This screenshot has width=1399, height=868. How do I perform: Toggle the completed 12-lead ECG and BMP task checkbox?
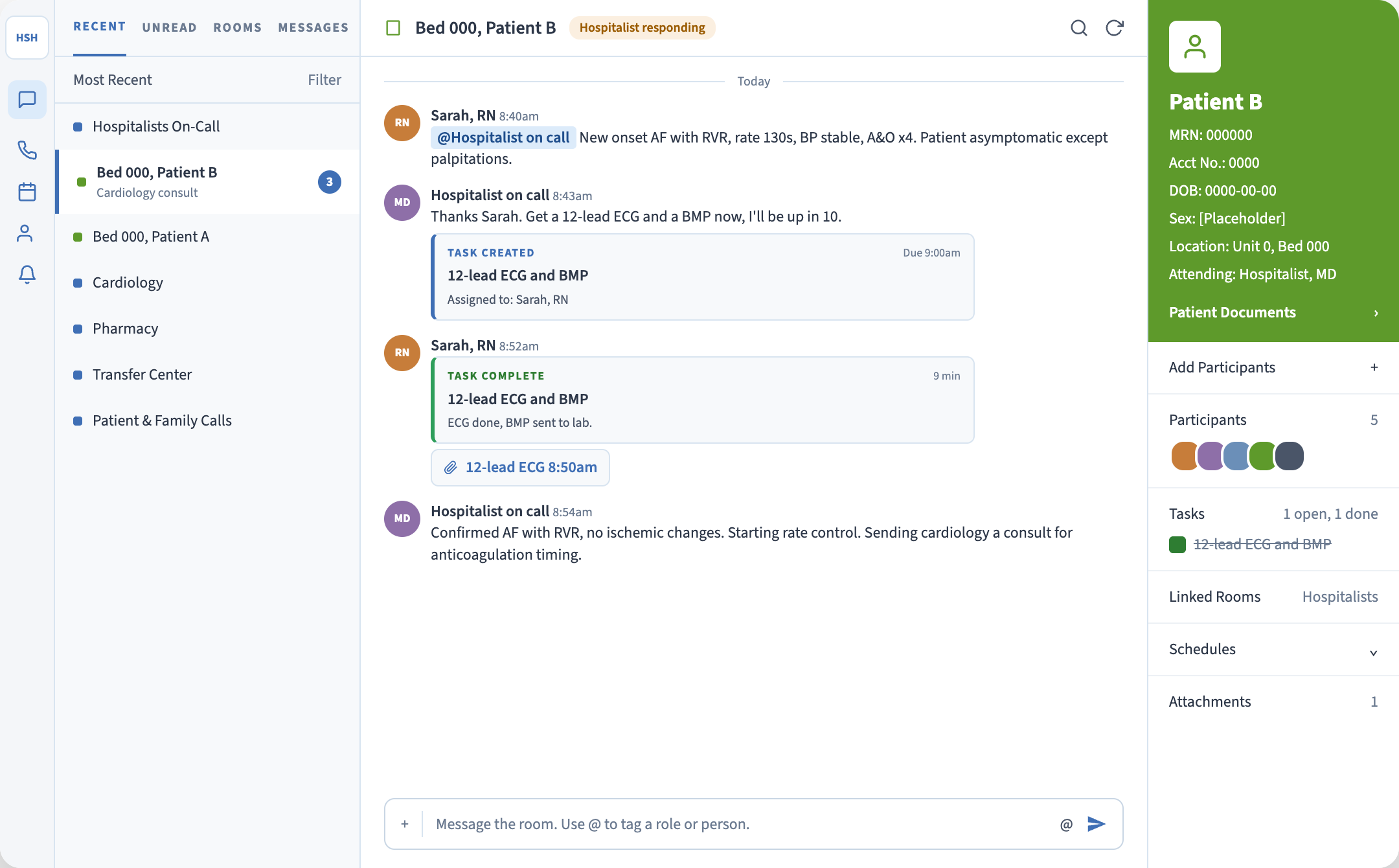(1177, 545)
